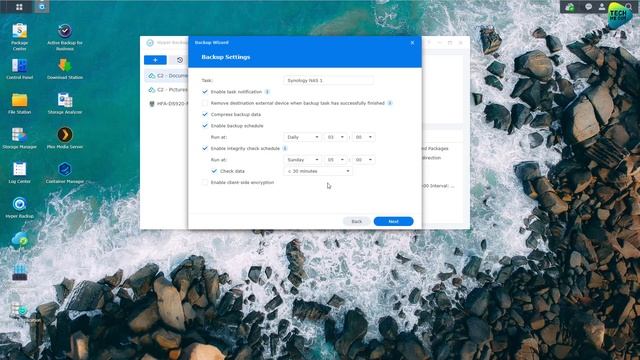Open backup version history clock icon
The image size is (640, 360).
(x=180, y=60)
